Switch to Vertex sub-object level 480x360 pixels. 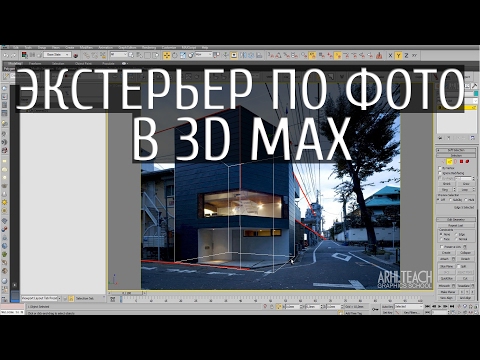pos(443,162)
